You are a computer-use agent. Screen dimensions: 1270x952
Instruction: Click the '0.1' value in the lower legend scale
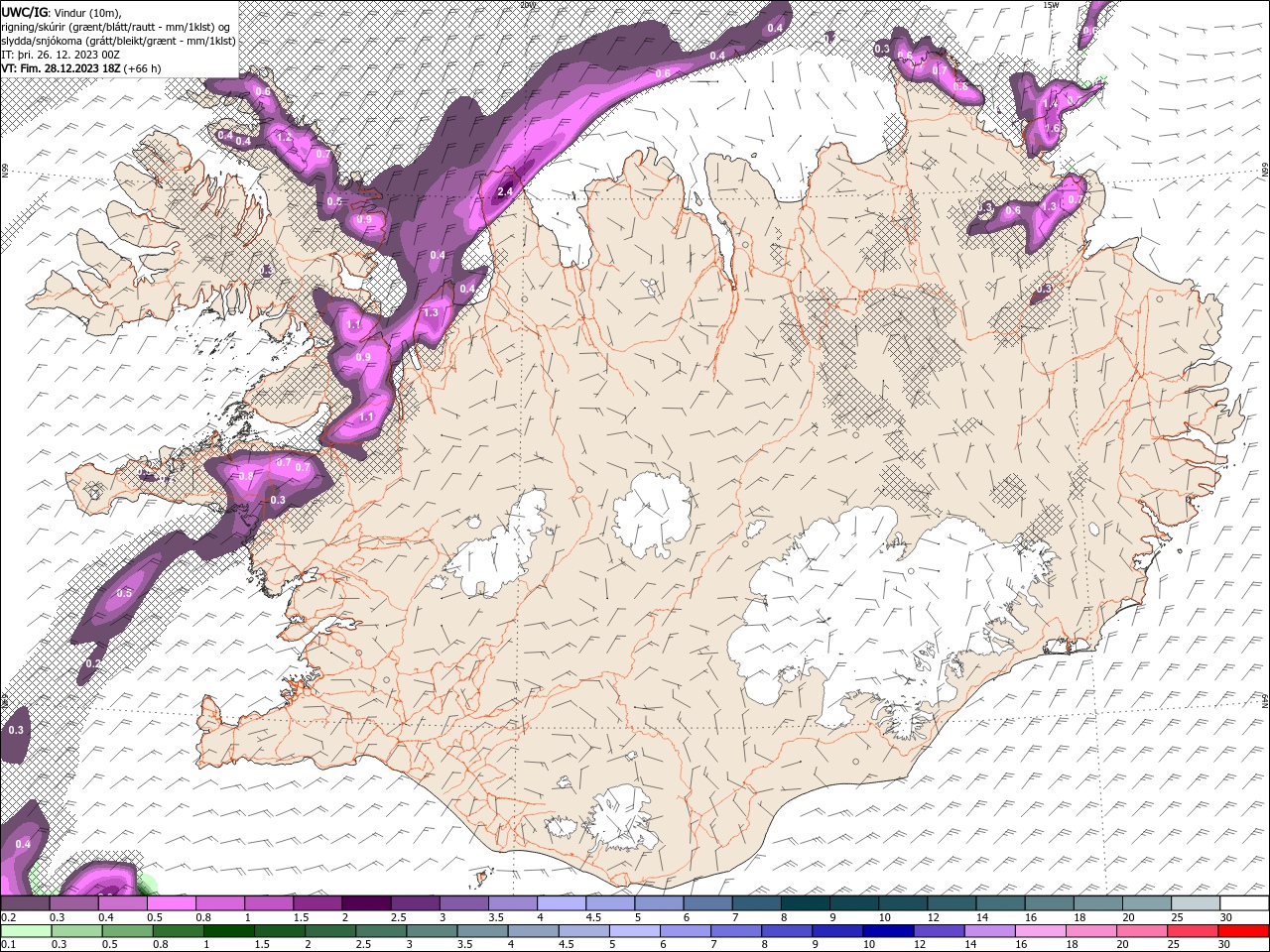click(x=9, y=945)
